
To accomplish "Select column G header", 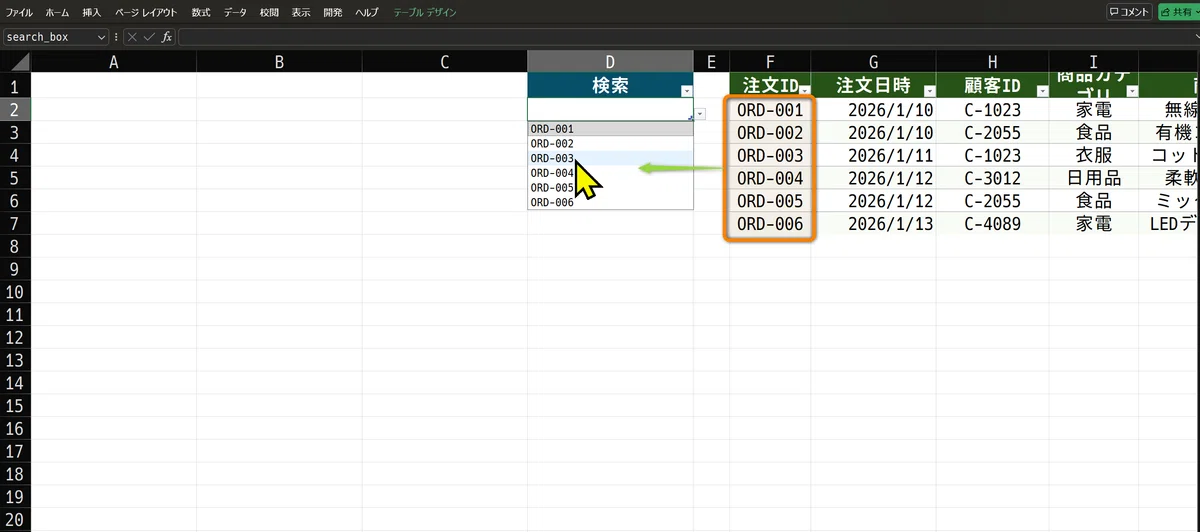I will [874, 62].
